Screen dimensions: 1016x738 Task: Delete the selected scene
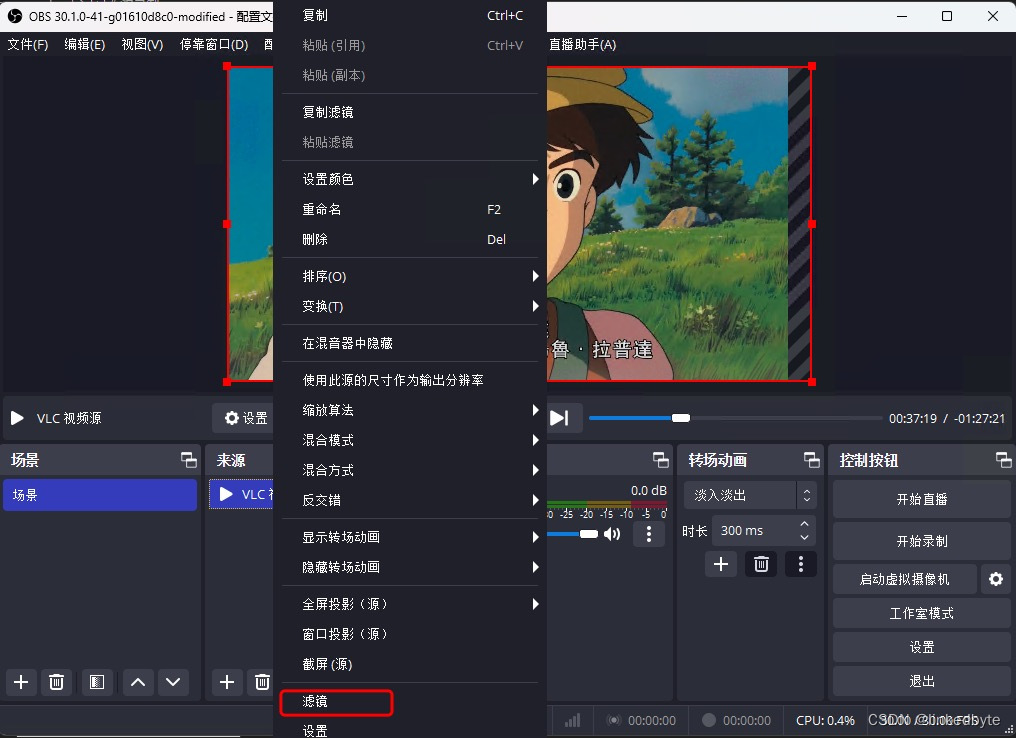56,682
